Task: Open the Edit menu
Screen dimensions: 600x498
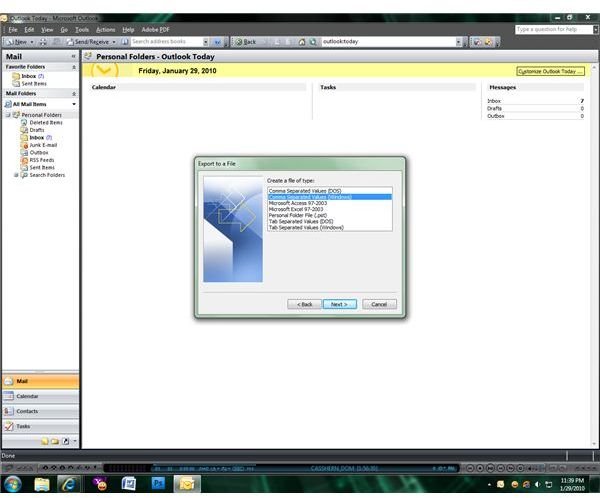Action: 29,29
